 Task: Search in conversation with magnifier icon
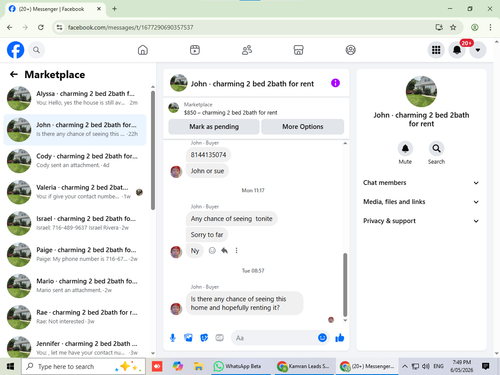(436, 149)
